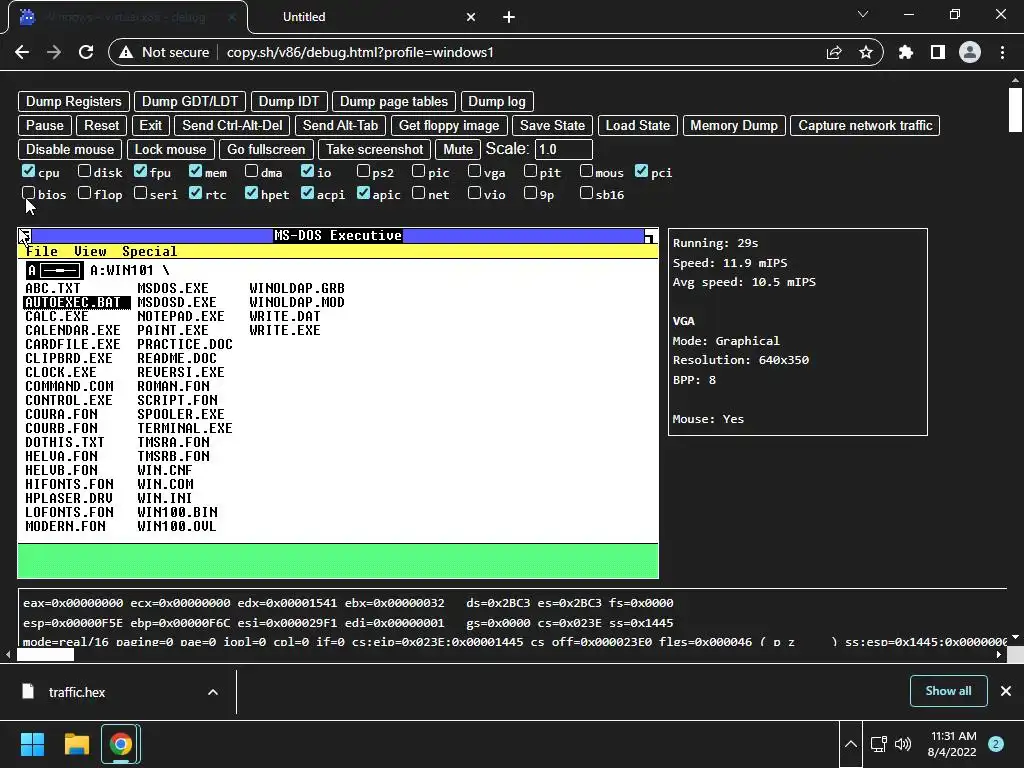Select drive A icon
Viewport: 1024px width, 768px height.
55,270
